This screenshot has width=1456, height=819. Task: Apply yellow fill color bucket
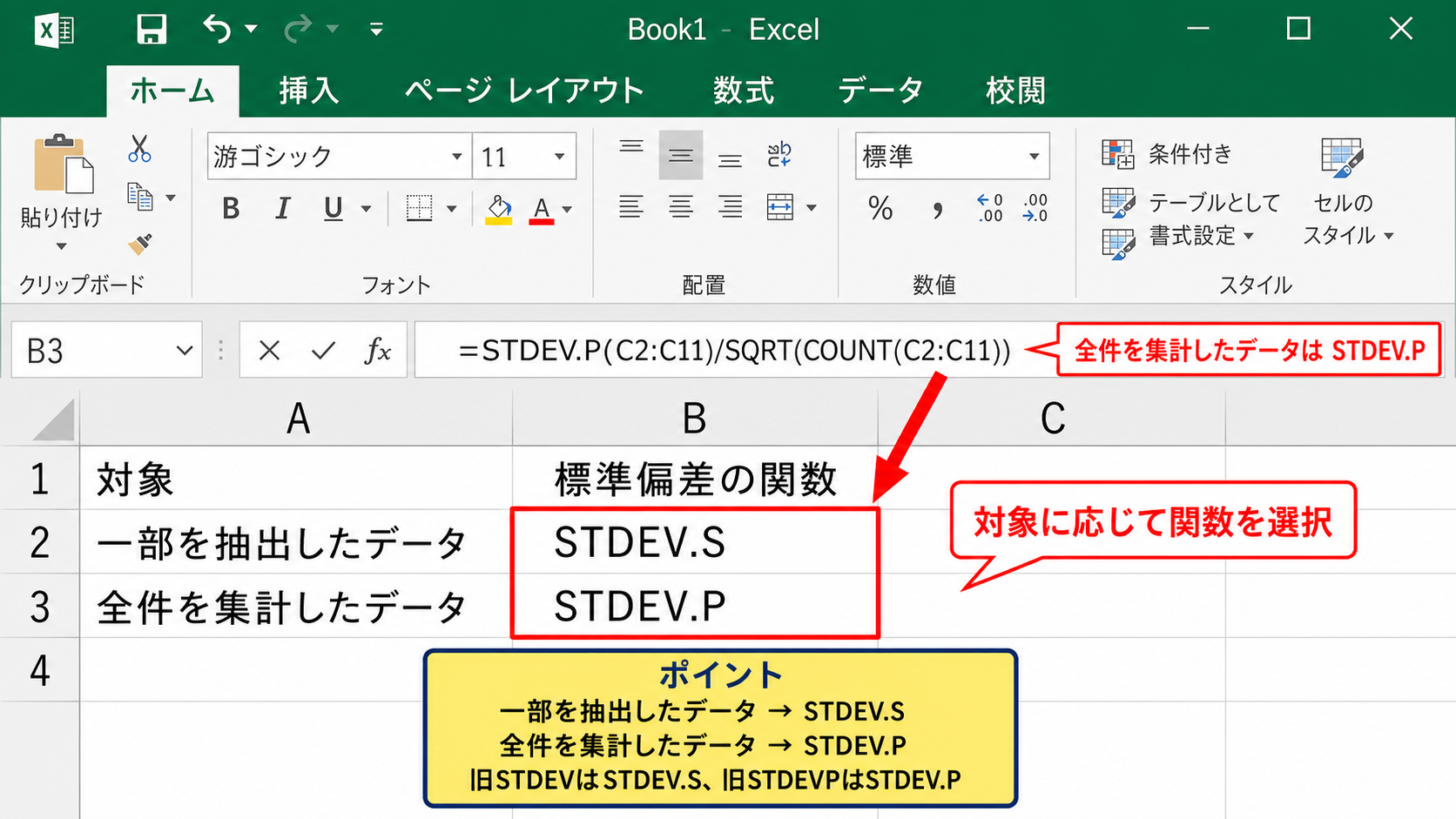pyautogui.click(x=499, y=210)
